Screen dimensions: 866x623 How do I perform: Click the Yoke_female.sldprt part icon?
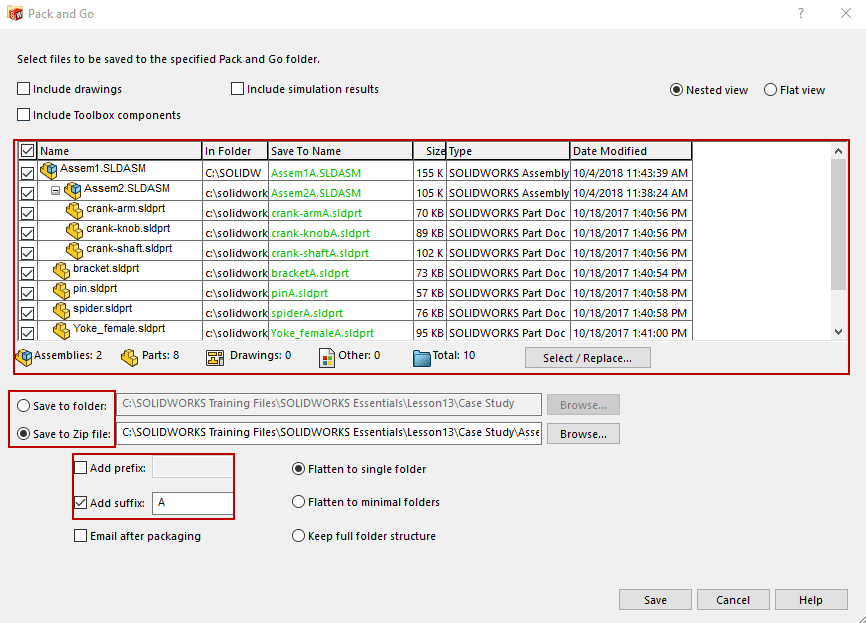pyautogui.click(x=62, y=330)
